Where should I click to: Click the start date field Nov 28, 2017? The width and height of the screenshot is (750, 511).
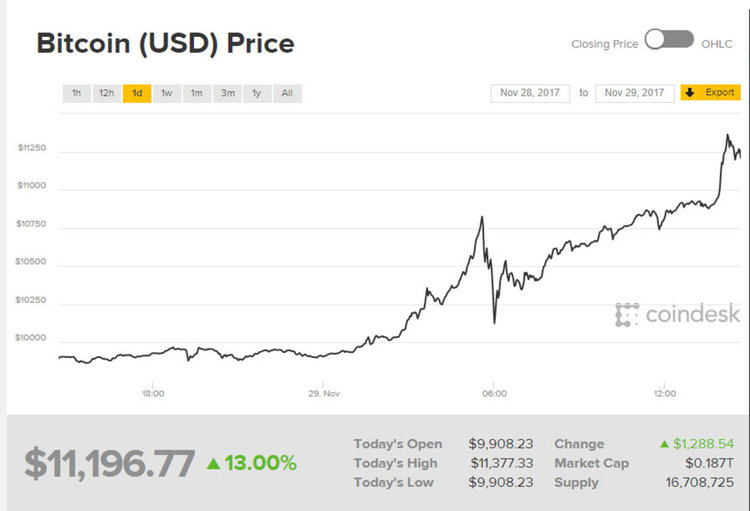(x=531, y=93)
